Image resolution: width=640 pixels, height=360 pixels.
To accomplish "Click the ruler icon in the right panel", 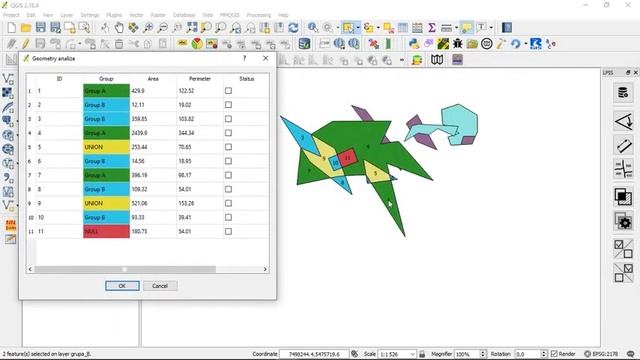I will 623,145.
